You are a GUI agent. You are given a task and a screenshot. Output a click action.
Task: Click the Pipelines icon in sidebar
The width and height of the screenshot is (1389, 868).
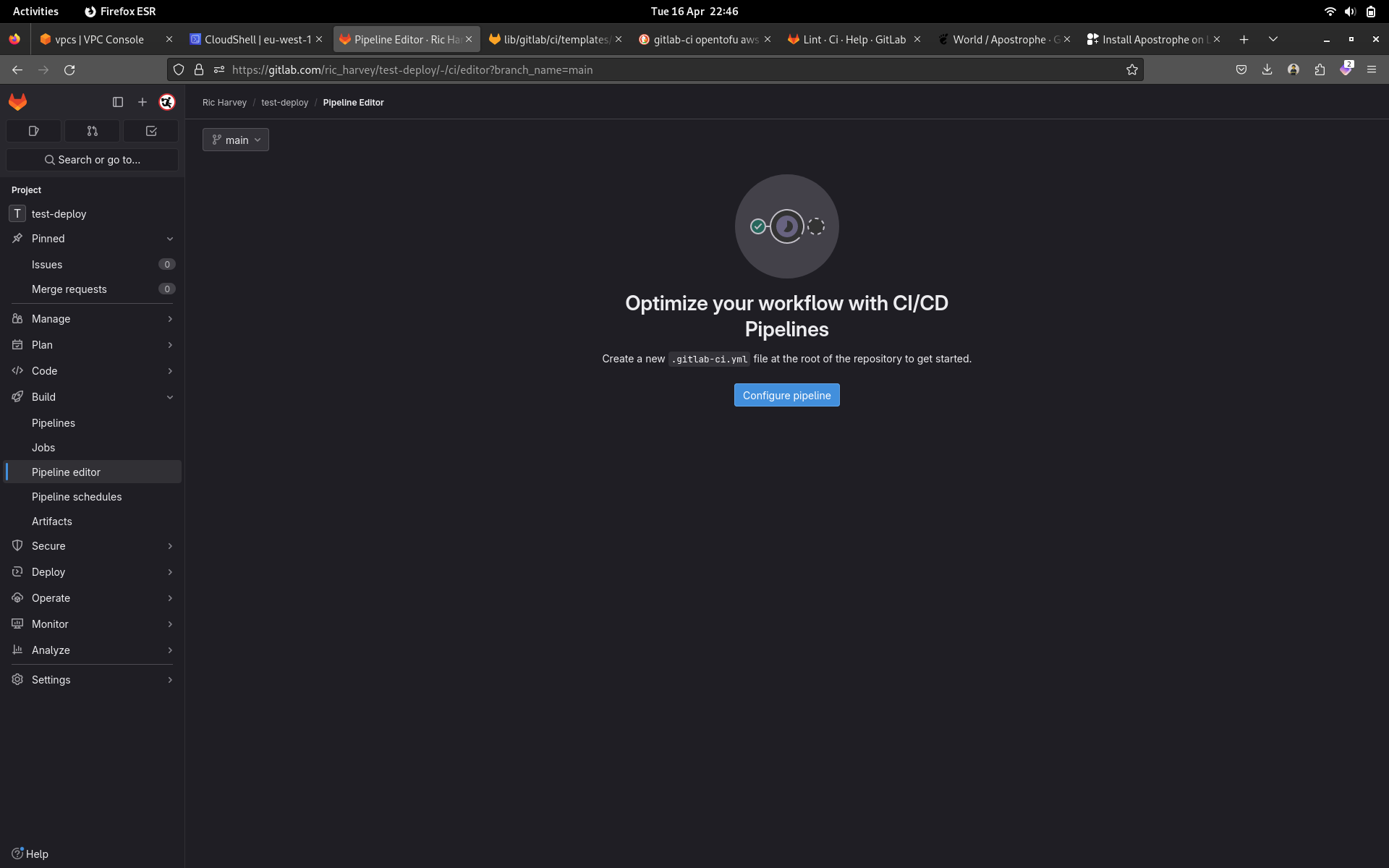click(52, 422)
